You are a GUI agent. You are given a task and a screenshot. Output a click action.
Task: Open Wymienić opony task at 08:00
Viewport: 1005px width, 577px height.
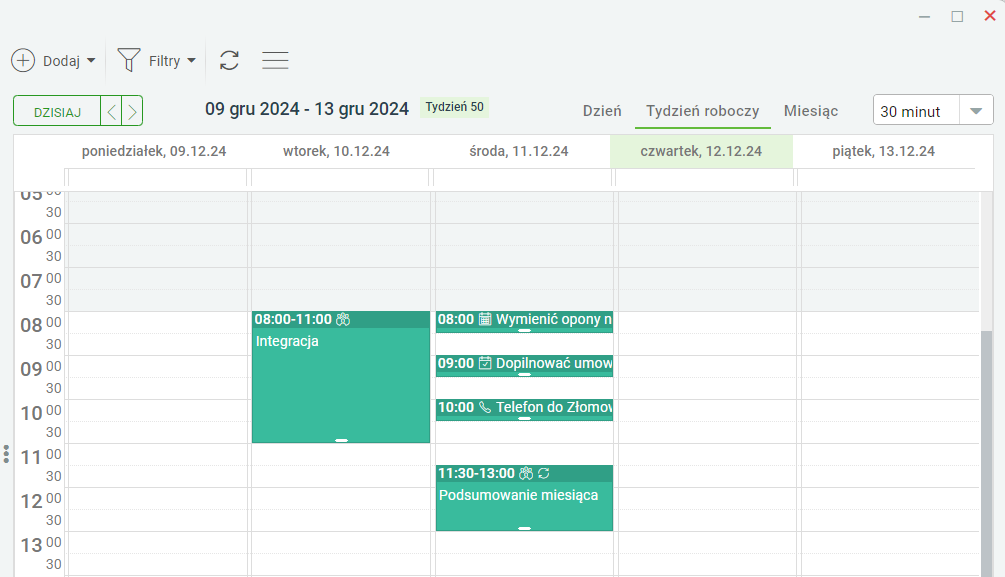pyautogui.click(x=524, y=322)
